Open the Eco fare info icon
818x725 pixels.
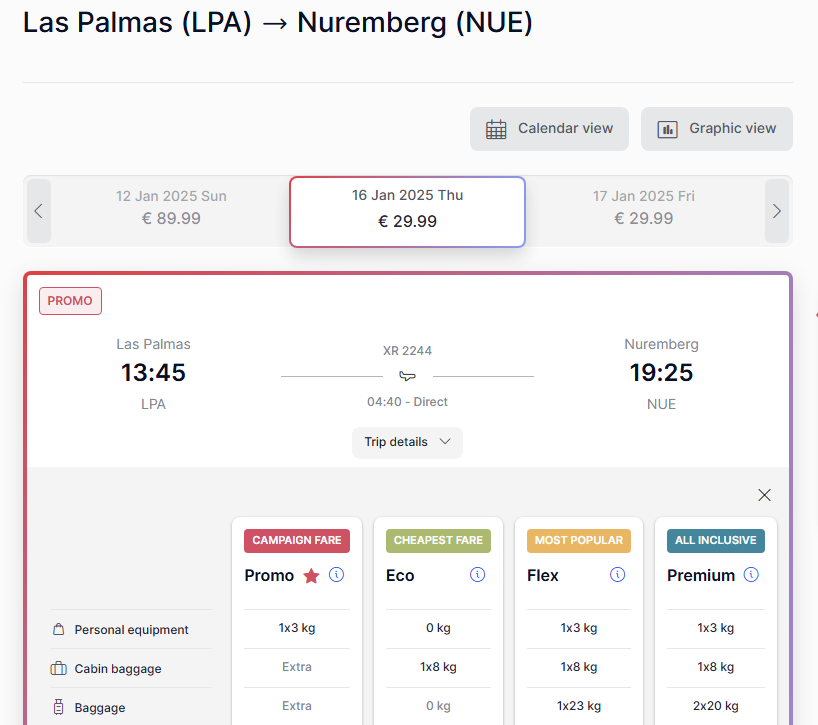[x=477, y=575]
